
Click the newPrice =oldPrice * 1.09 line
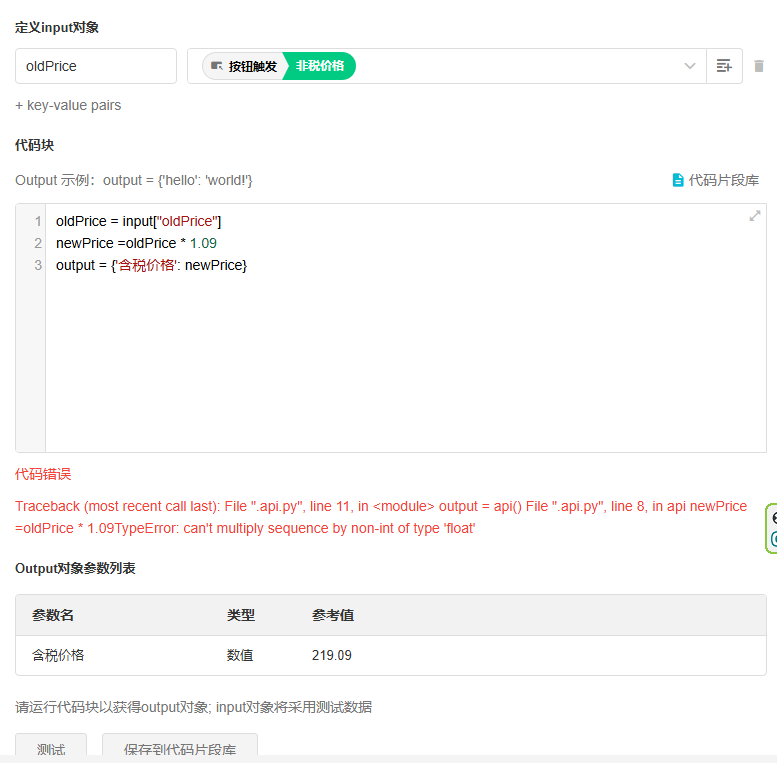pyautogui.click(x=136, y=243)
